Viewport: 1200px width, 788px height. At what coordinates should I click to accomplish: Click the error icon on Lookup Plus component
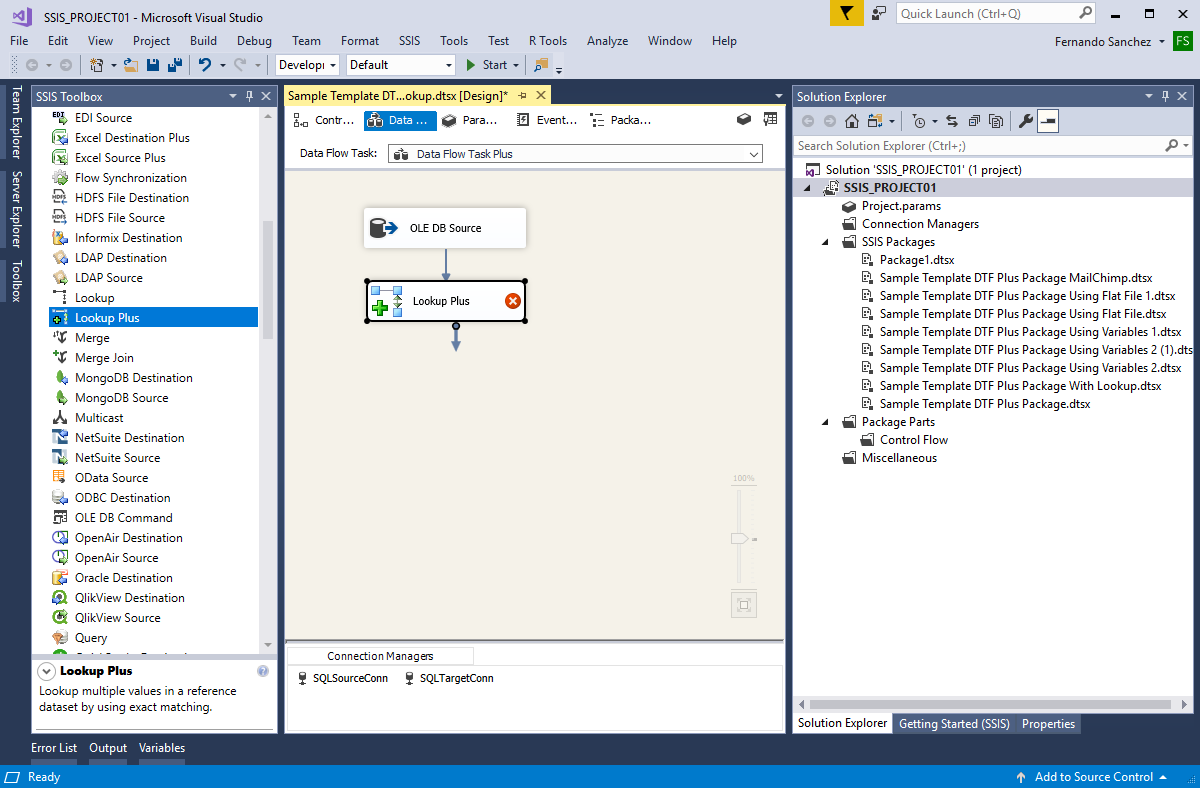(x=513, y=301)
